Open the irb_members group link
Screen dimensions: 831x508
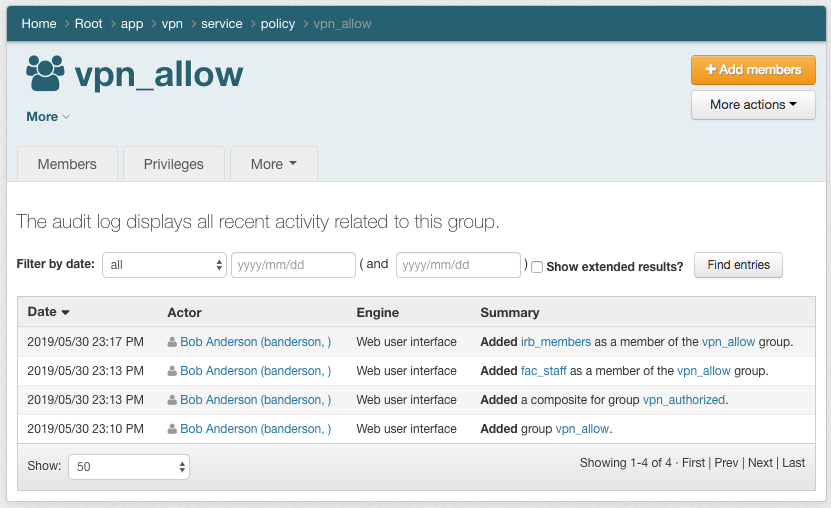[x=556, y=342]
